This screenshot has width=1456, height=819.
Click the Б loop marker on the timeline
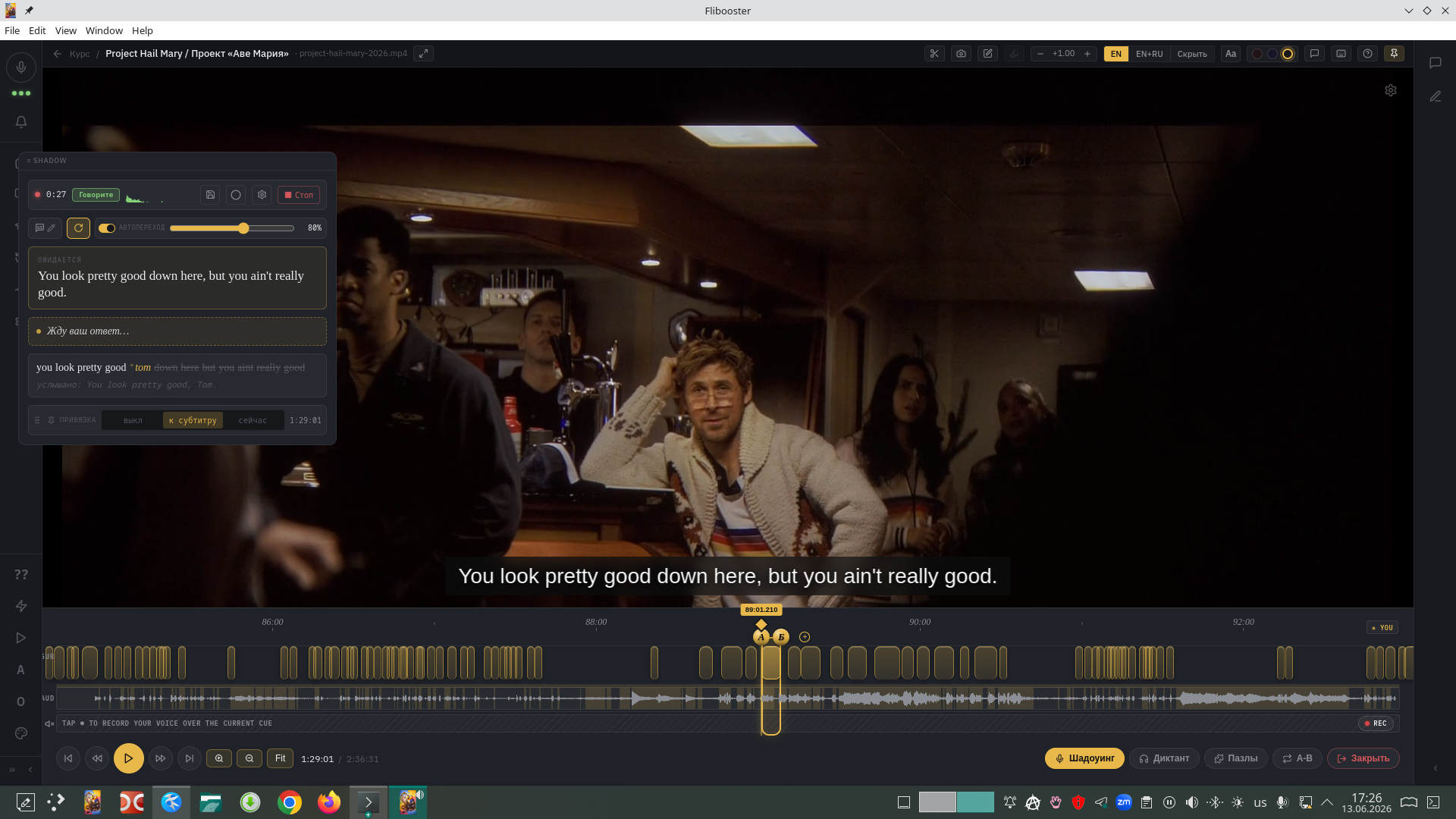pyautogui.click(x=781, y=637)
